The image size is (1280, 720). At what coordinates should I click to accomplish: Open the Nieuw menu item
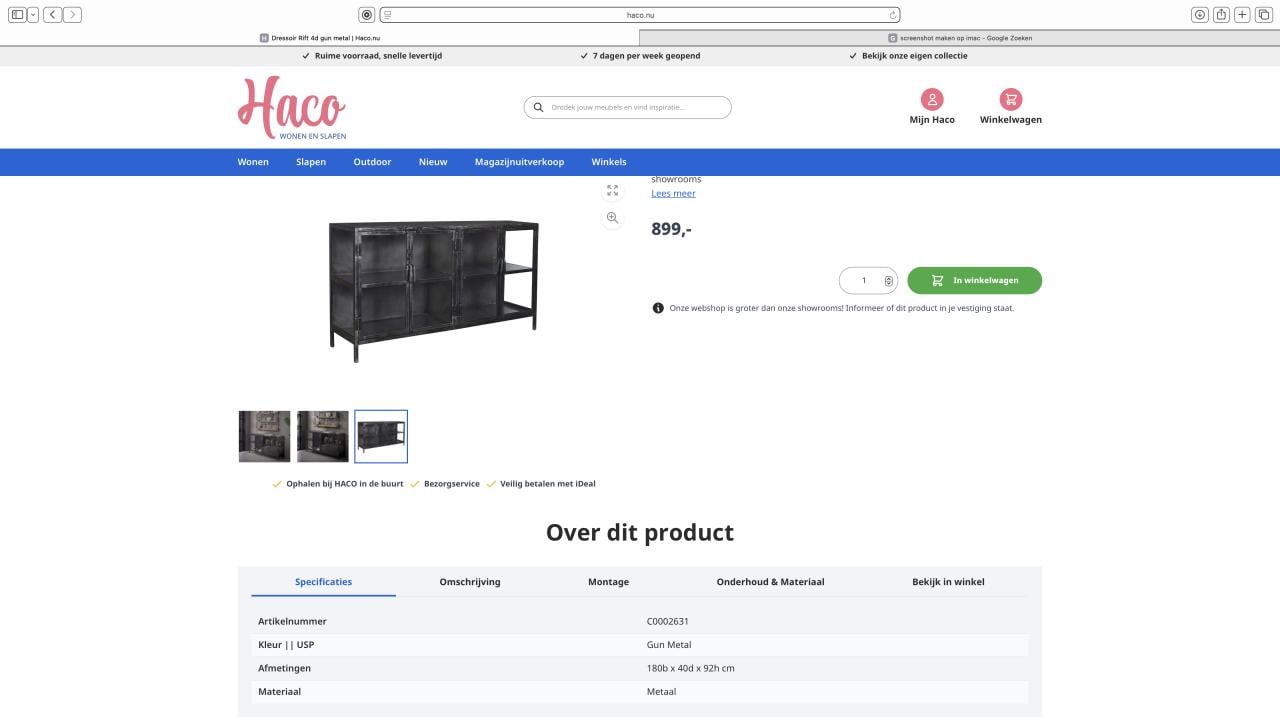pos(433,162)
